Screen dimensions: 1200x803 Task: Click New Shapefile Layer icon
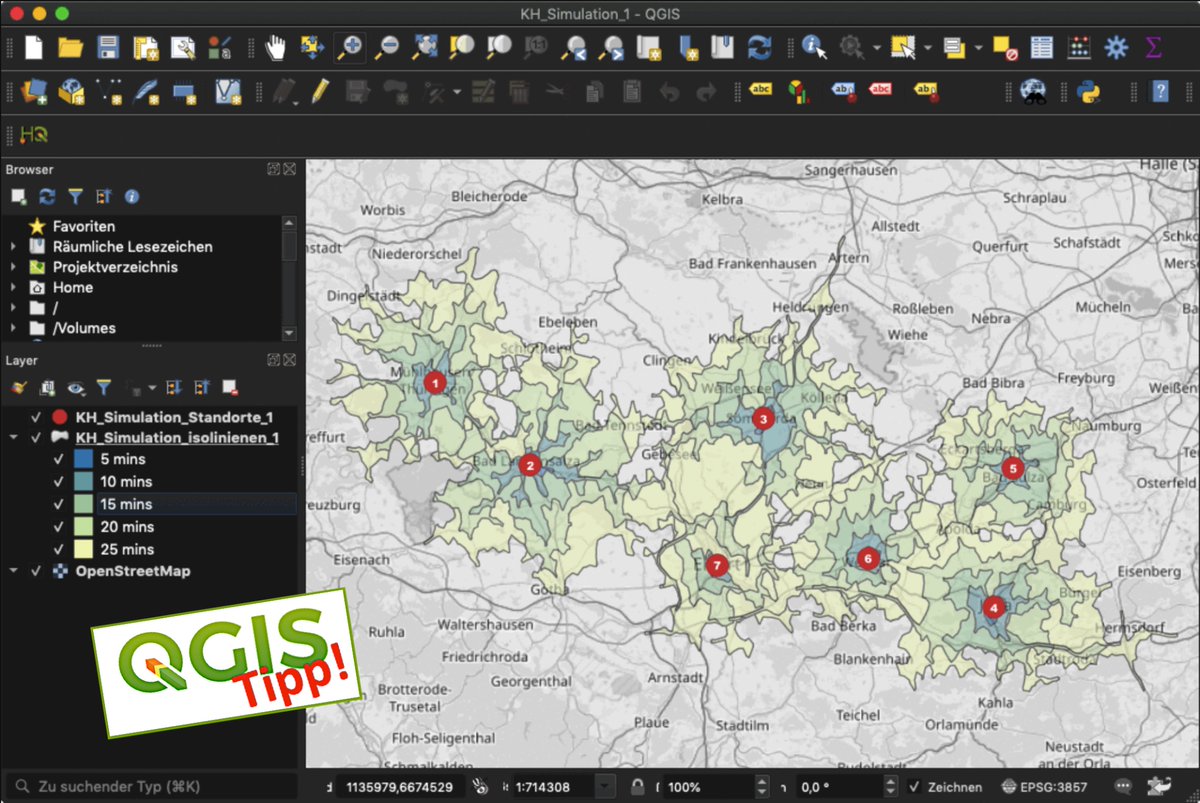point(109,92)
